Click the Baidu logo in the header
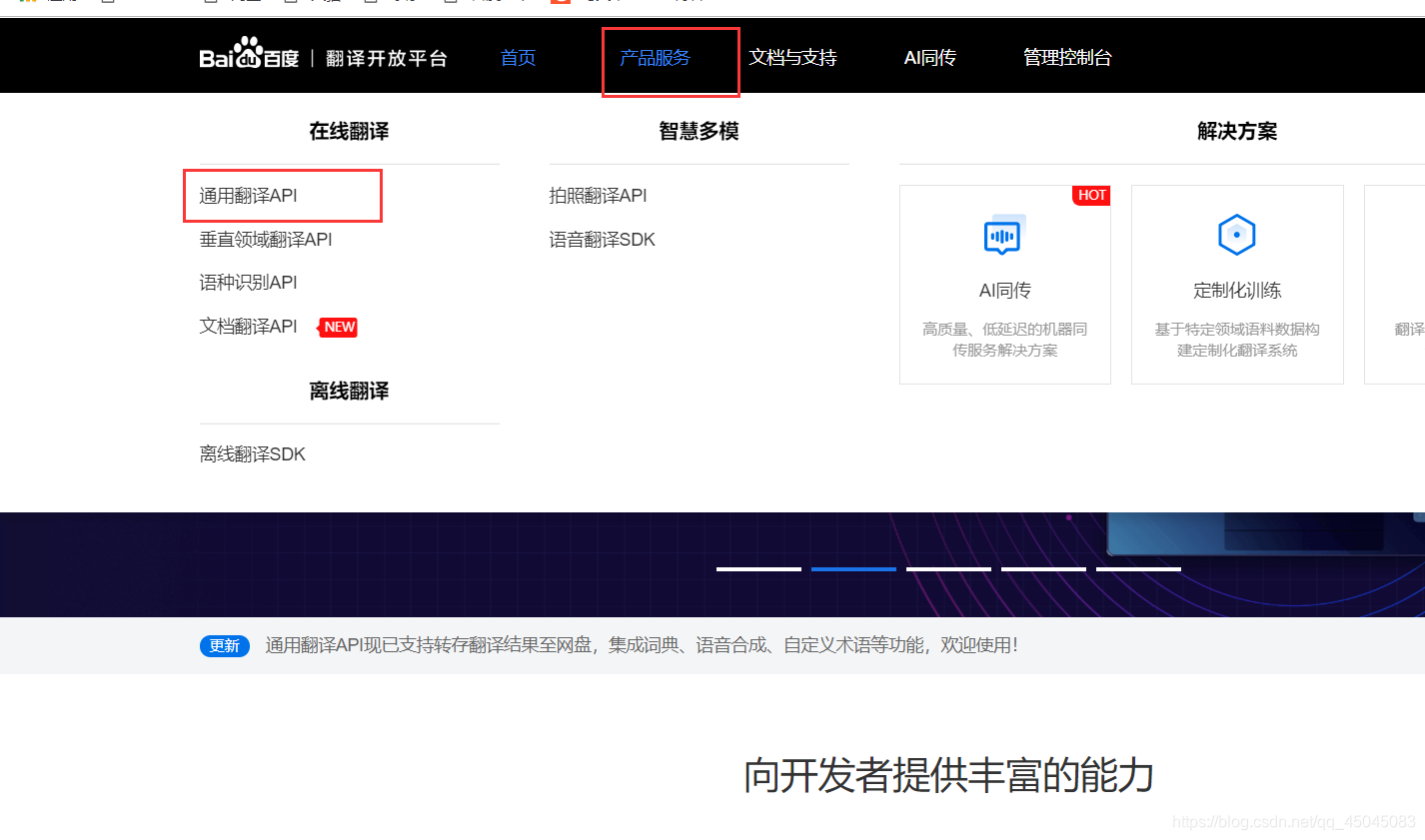 click(x=249, y=54)
